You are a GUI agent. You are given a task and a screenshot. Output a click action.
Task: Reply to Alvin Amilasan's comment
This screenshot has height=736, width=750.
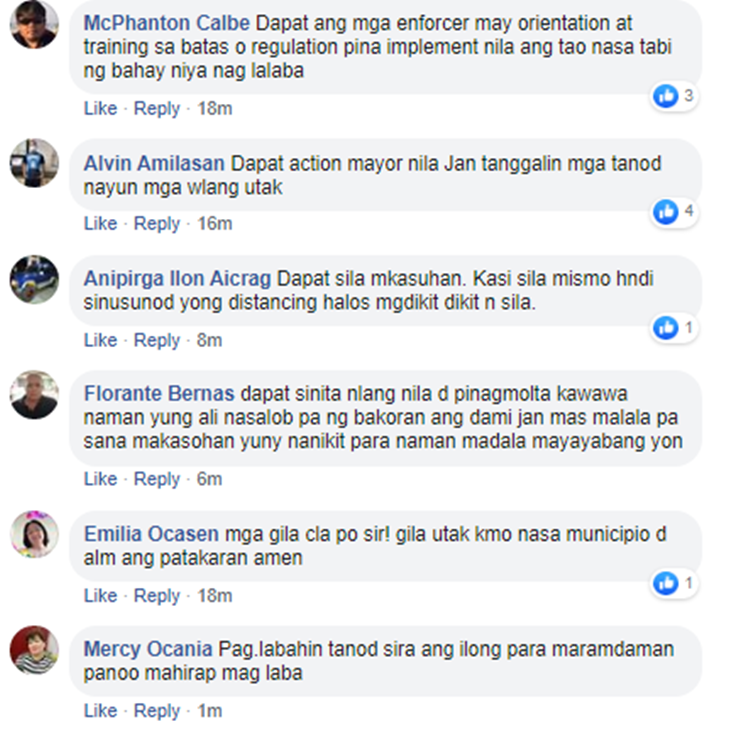[x=157, y=224]
